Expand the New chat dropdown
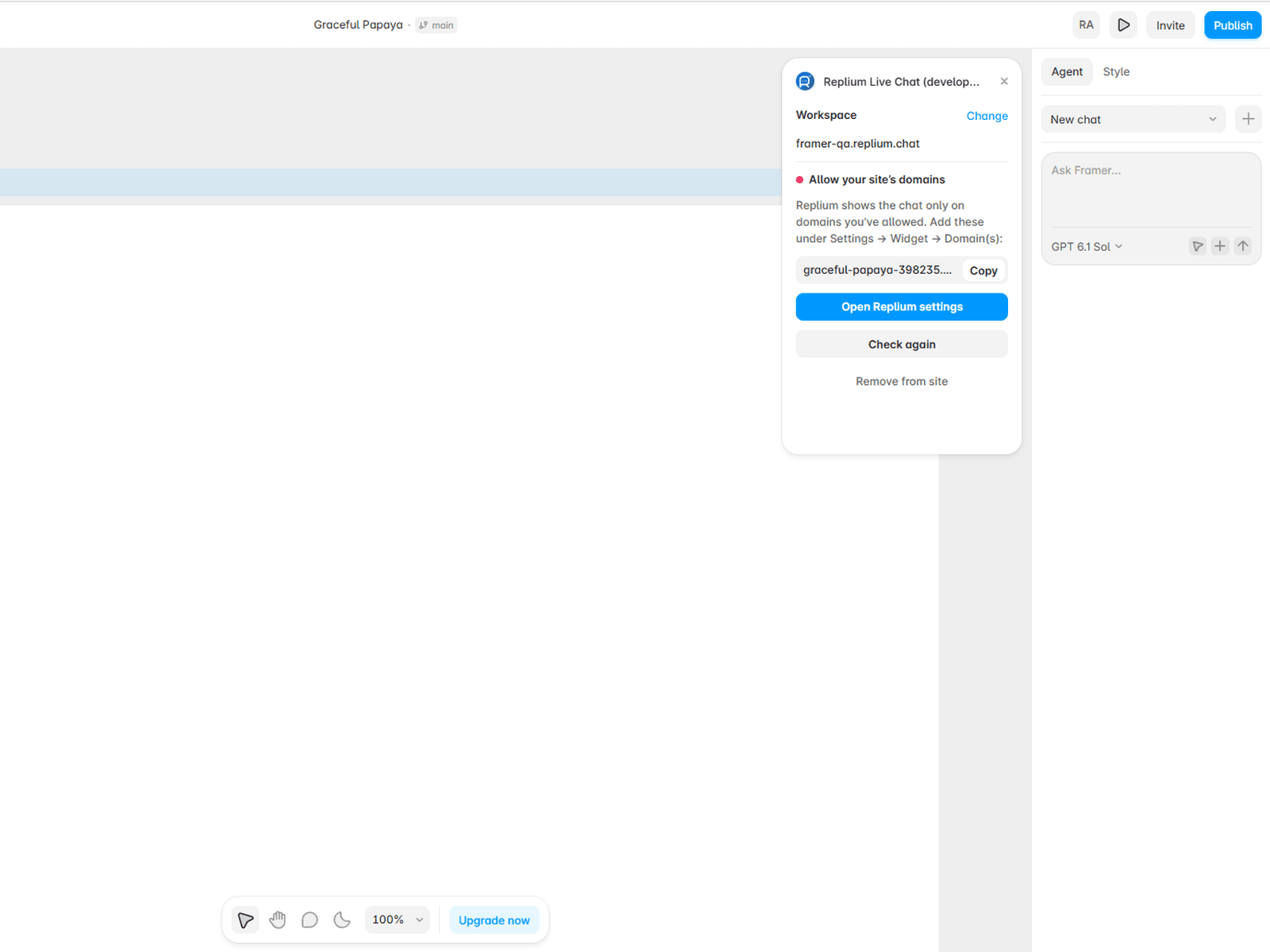1270x952 pixels. pos(1133,119)
